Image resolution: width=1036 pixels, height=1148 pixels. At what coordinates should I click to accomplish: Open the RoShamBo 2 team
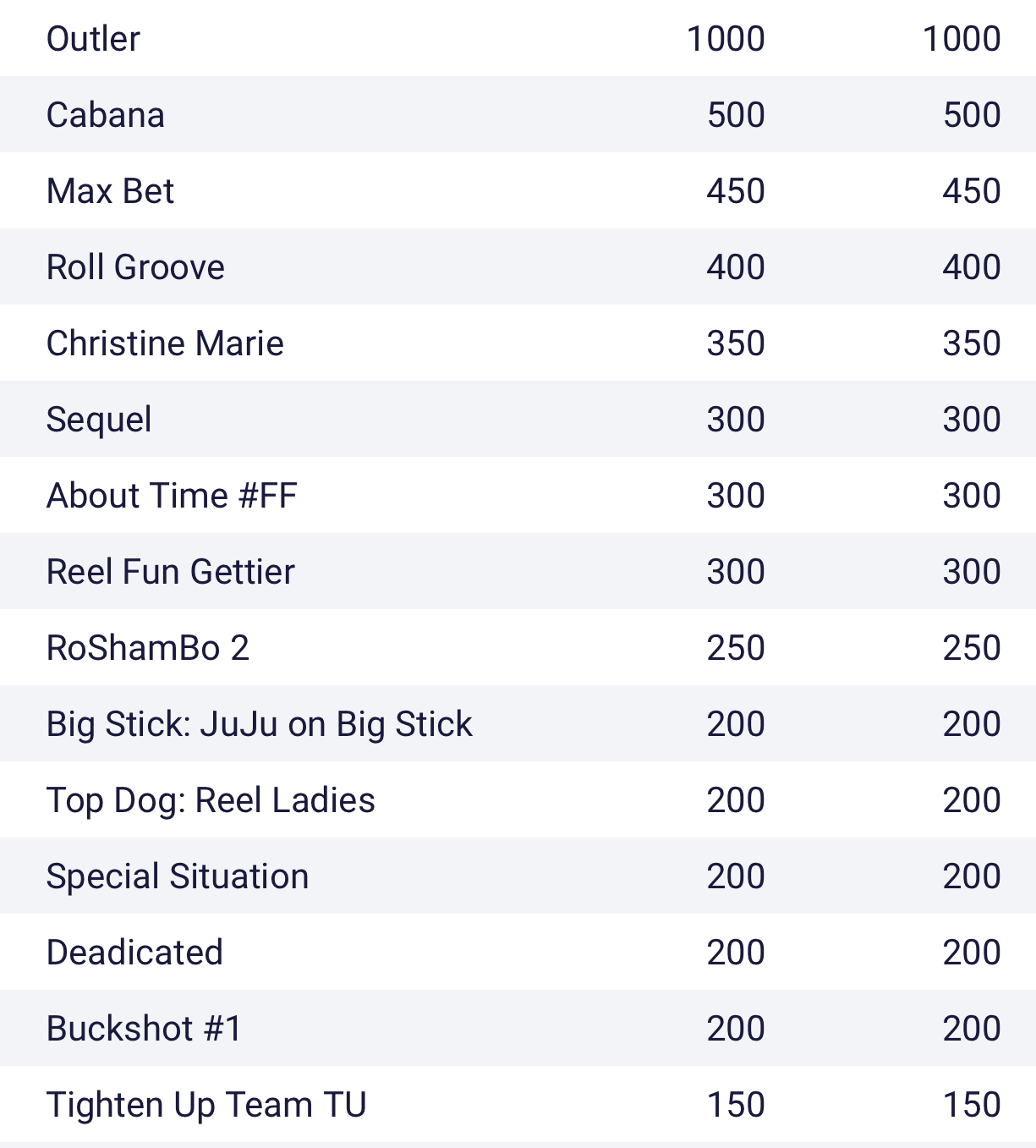[x=148, y=648]
